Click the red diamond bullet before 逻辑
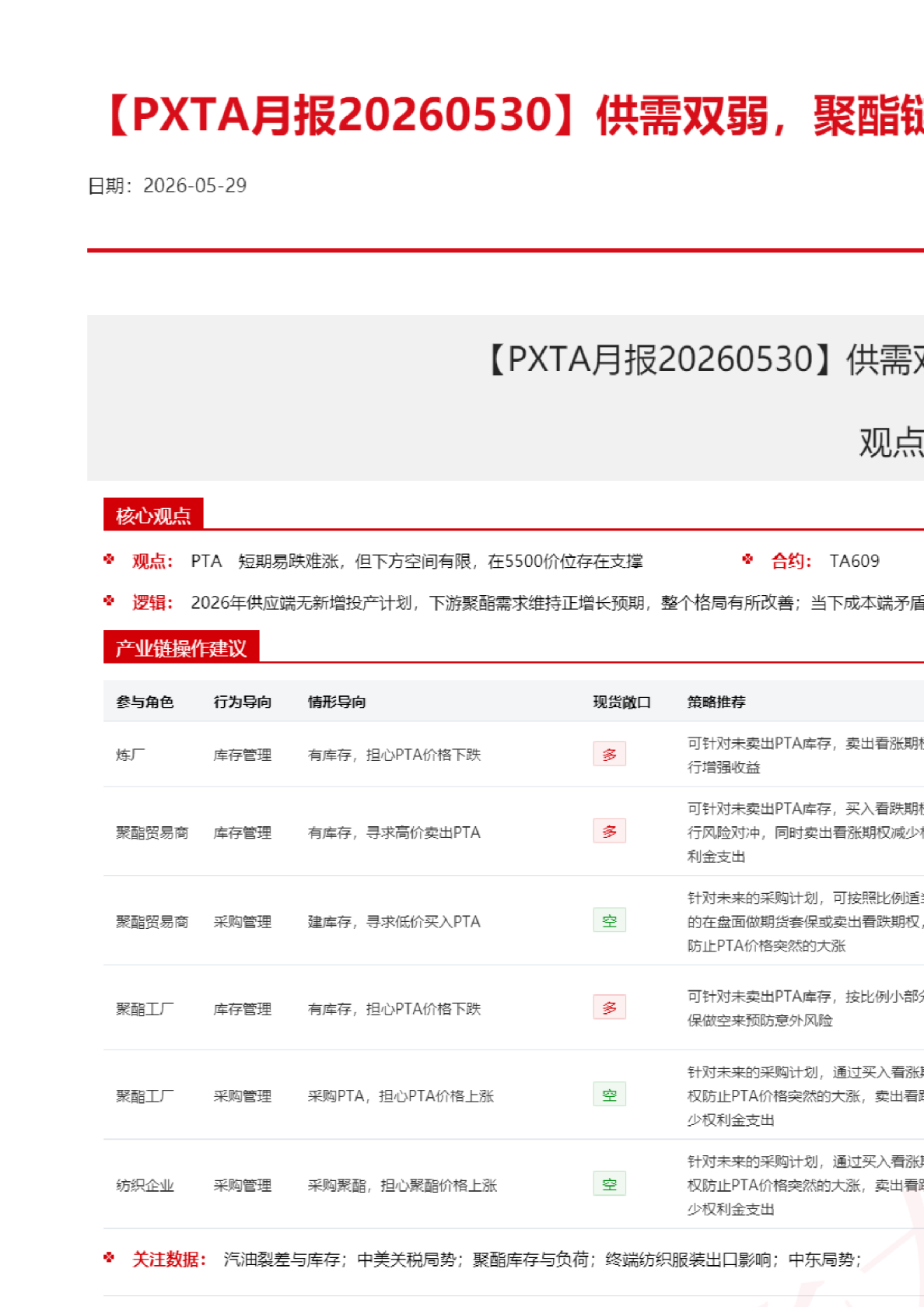This screenshot has width=924, height=1307. click(109, 601)
